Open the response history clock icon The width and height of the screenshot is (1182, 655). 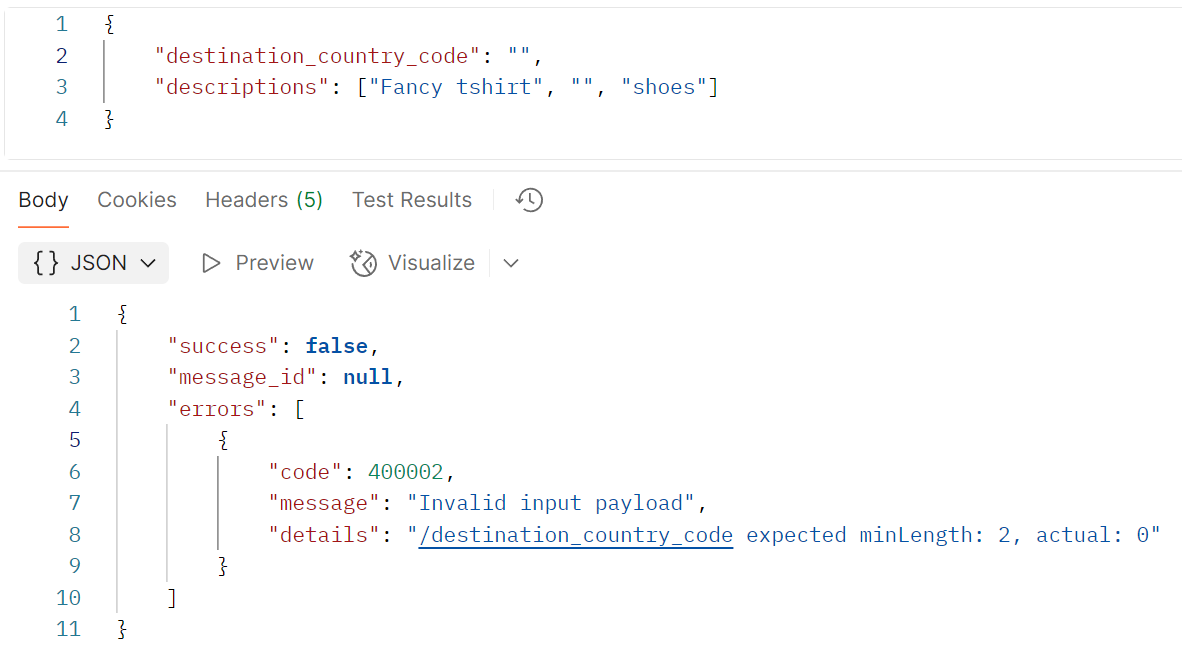click(x=529, y=200)
